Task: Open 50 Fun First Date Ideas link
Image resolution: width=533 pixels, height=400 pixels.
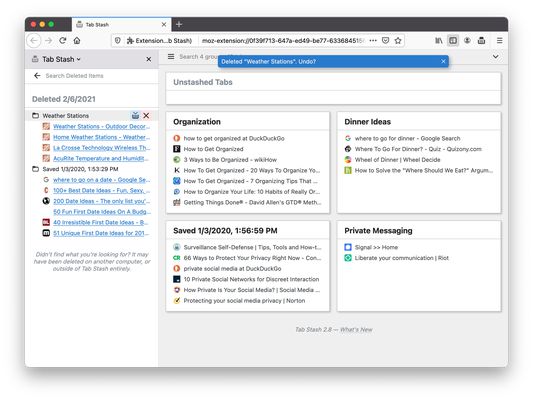Action: pos(102,212)
